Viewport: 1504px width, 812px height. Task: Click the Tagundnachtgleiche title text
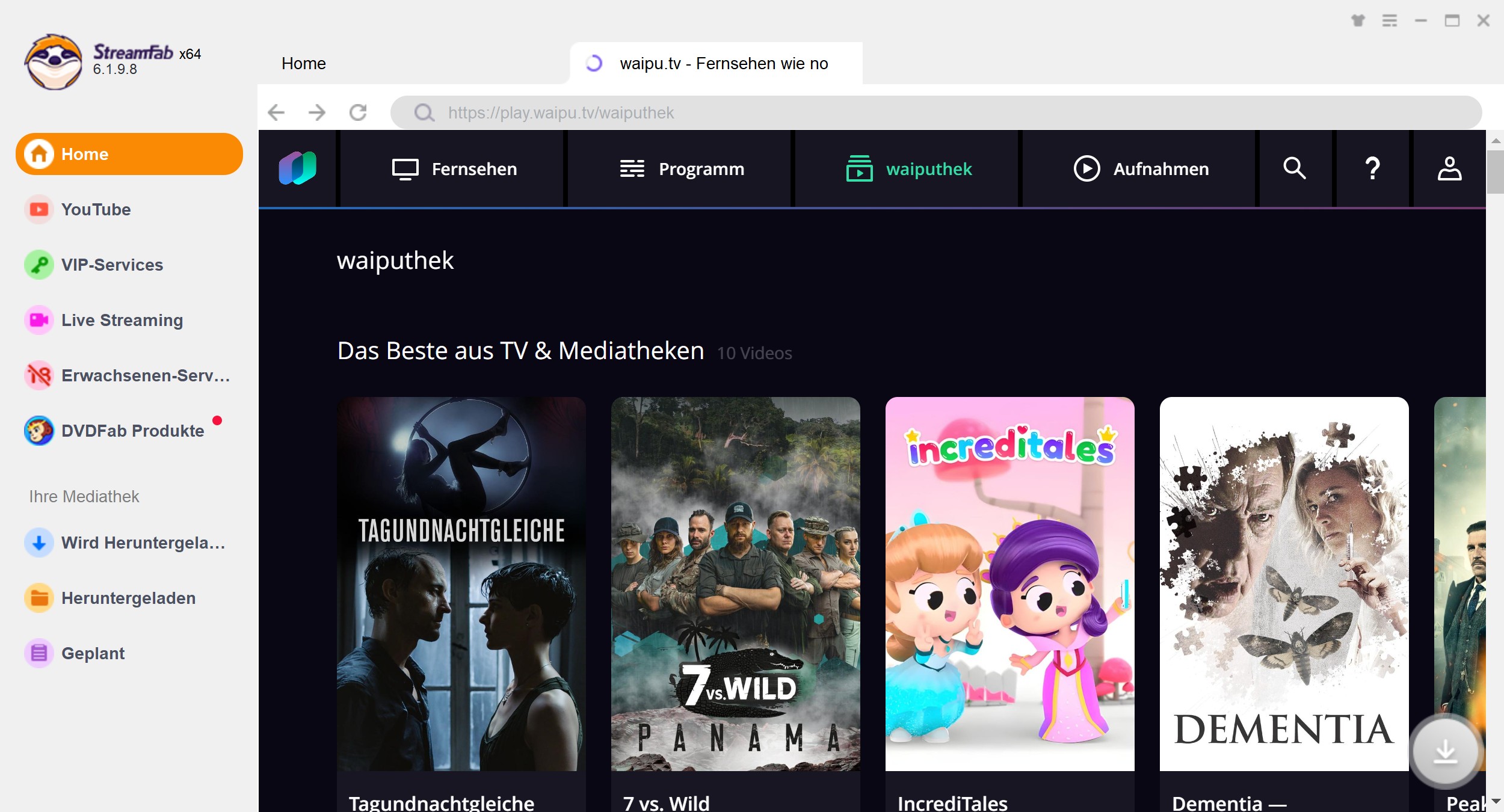442,803
